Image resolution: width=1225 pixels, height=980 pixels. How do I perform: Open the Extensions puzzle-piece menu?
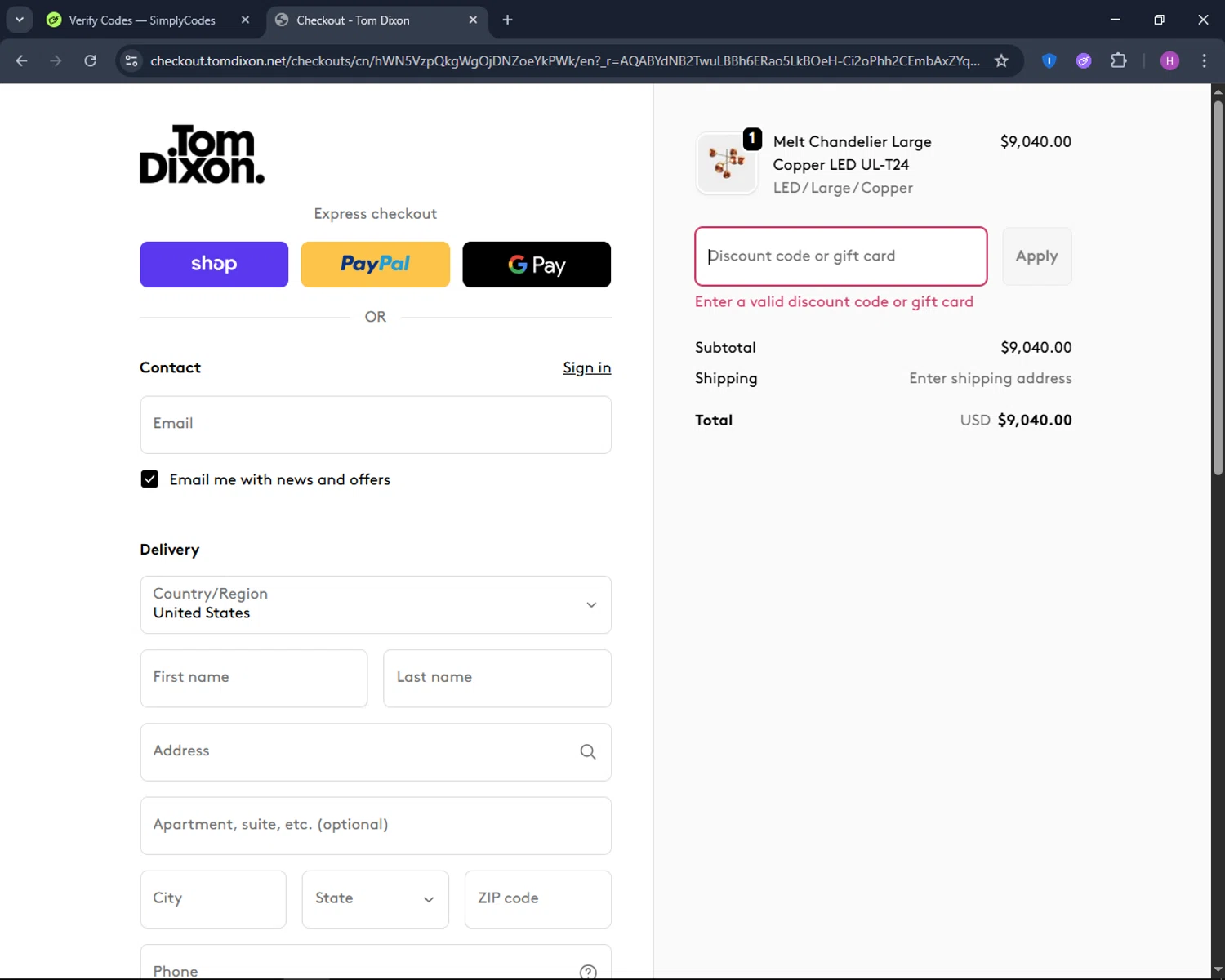1119,60
